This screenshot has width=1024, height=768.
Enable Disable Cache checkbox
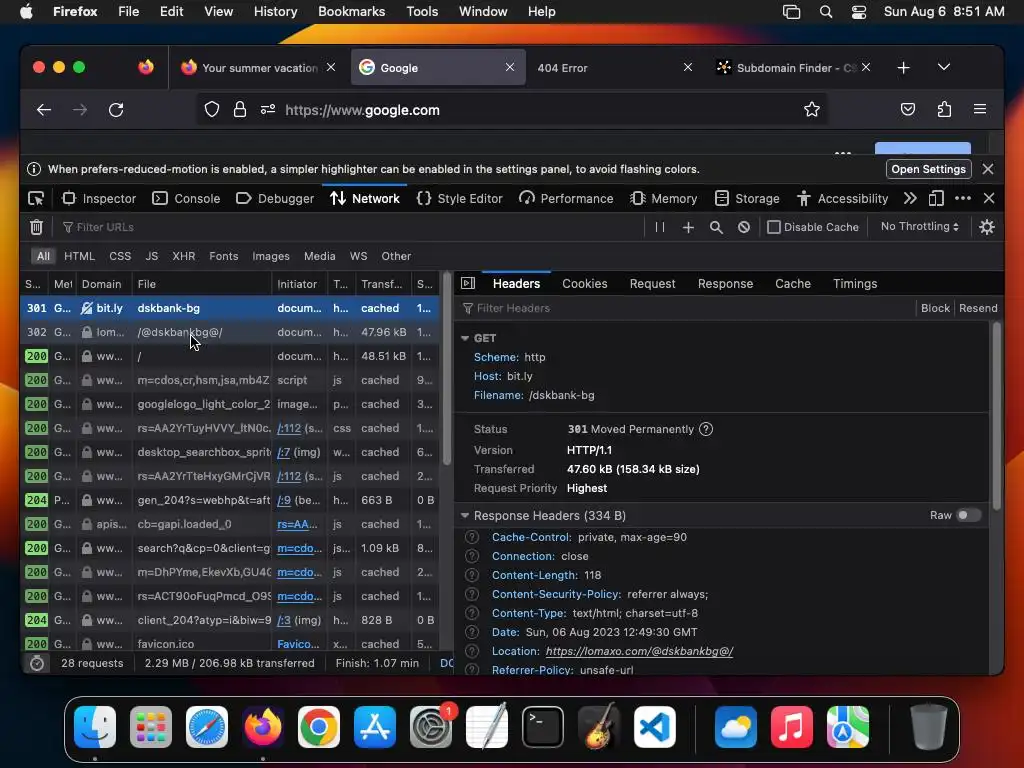[x=774, y=227]
